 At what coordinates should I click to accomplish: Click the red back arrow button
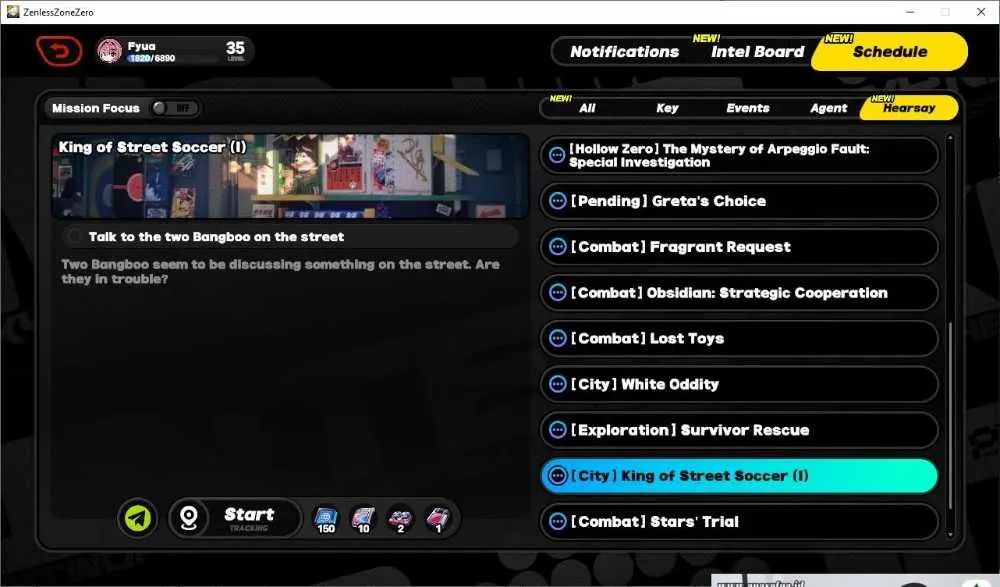pyautogui.click(x=59, y=50)
